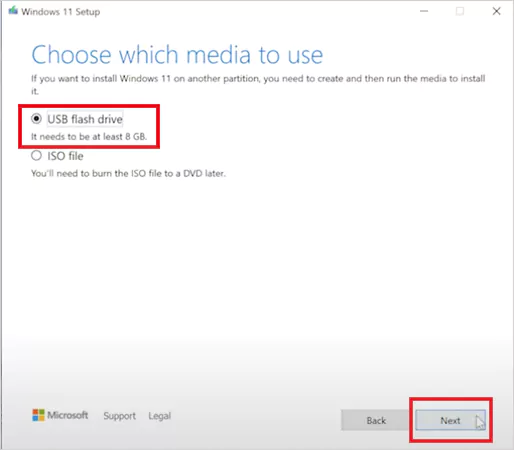Screen dimensions: 514x450
Task: Click the 'If you want to install Windows 11' description
Action: click(x=258, y=85)
